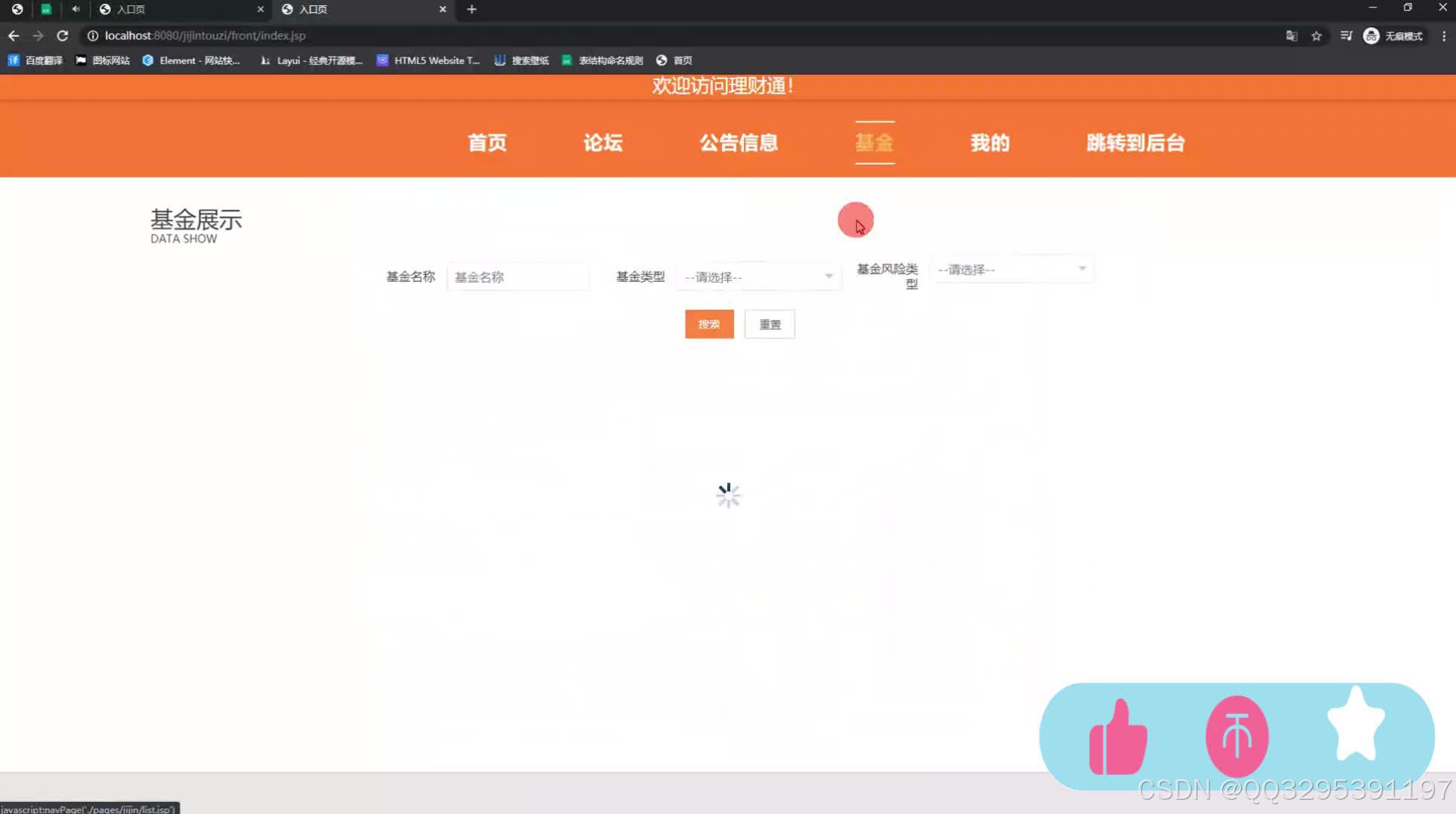Open the 公告信息 navigation item
Viewport: 1456px width, 814px height.
point(739,142)
